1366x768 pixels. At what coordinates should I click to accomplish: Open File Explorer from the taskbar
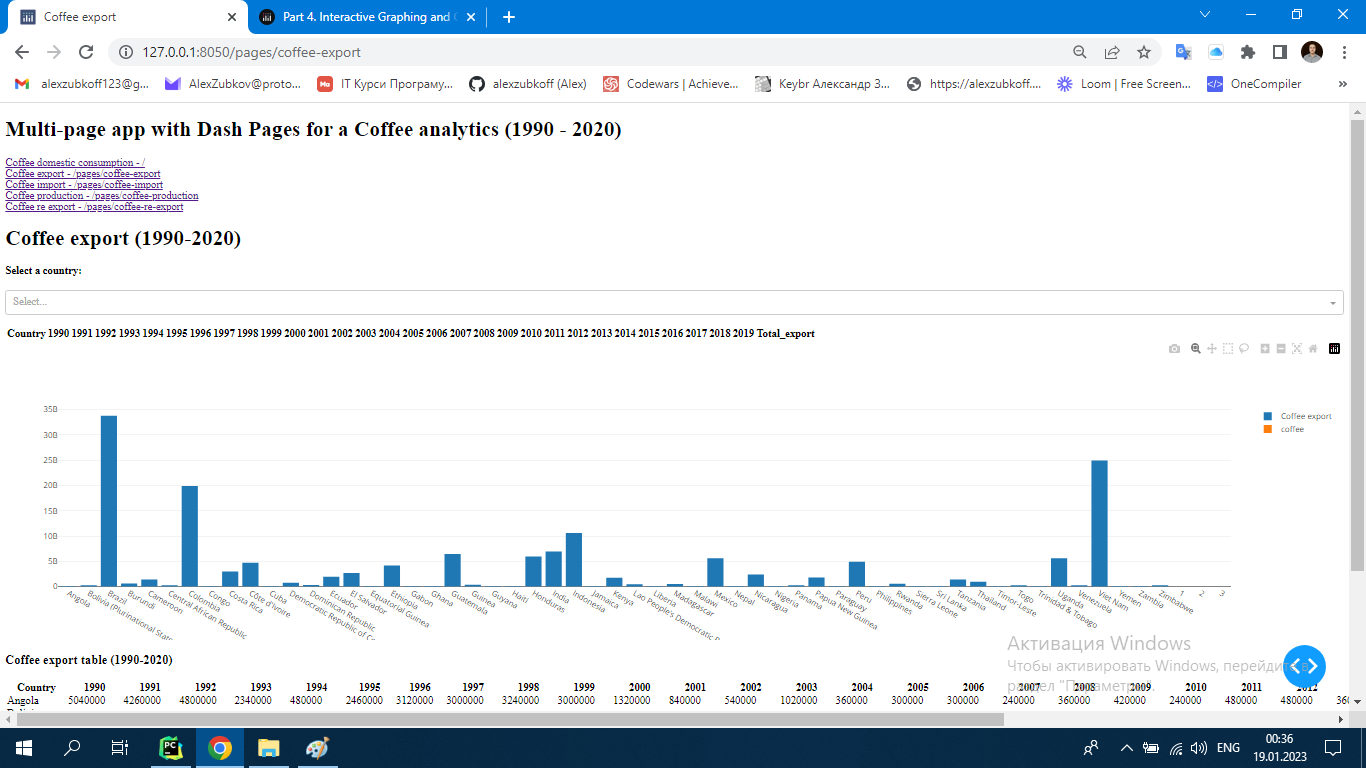268,748
